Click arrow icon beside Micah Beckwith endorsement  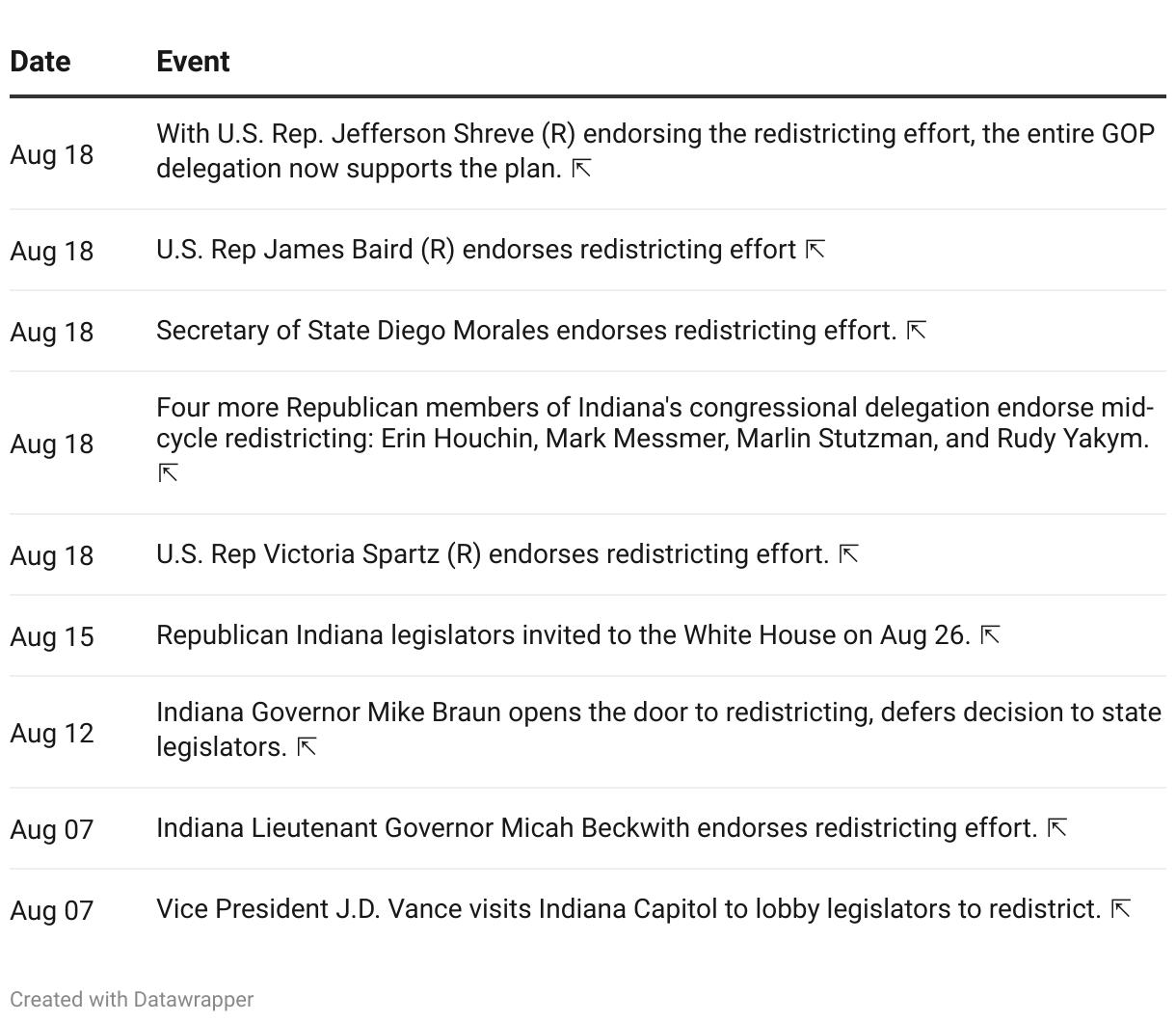pyautogui.click(x=1057, y=828)
